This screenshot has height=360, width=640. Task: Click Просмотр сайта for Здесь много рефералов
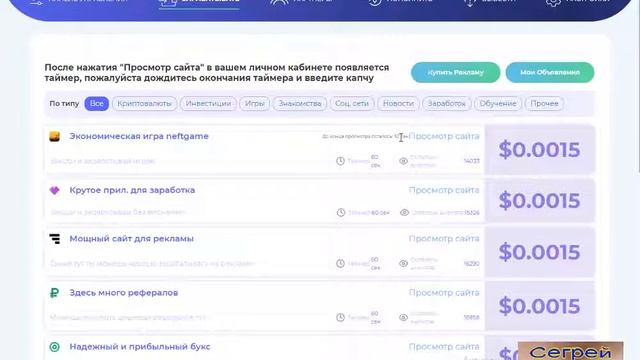tap(444, 293)
